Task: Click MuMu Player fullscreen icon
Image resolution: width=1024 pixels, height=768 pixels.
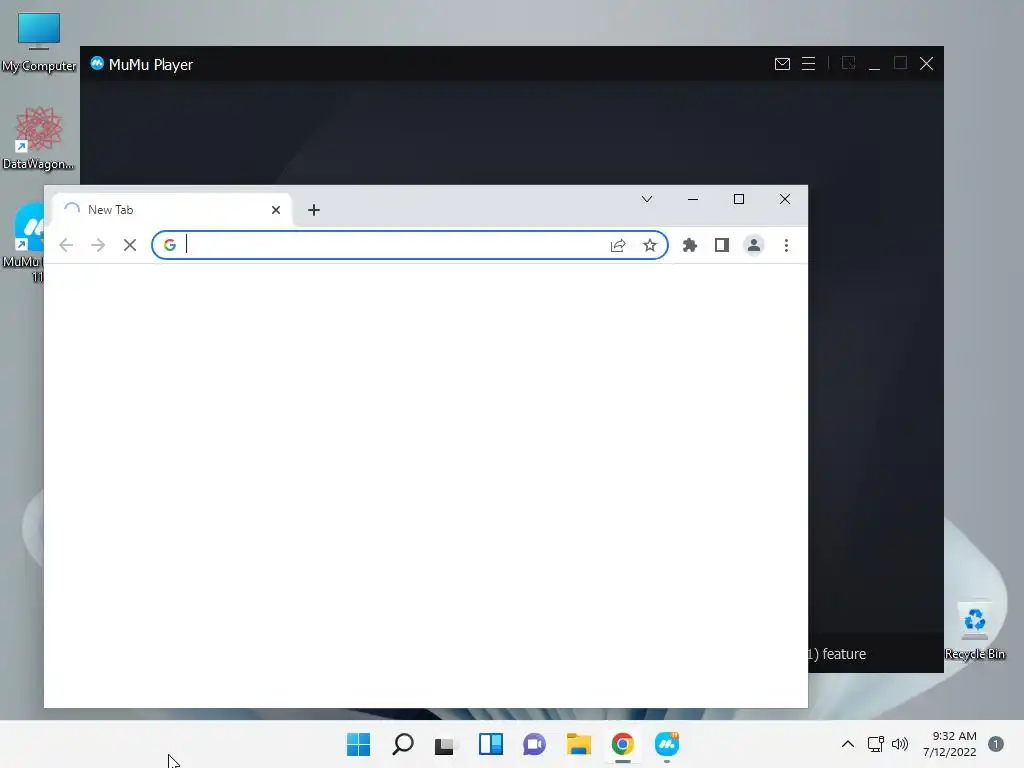Action: pos(848,63)
